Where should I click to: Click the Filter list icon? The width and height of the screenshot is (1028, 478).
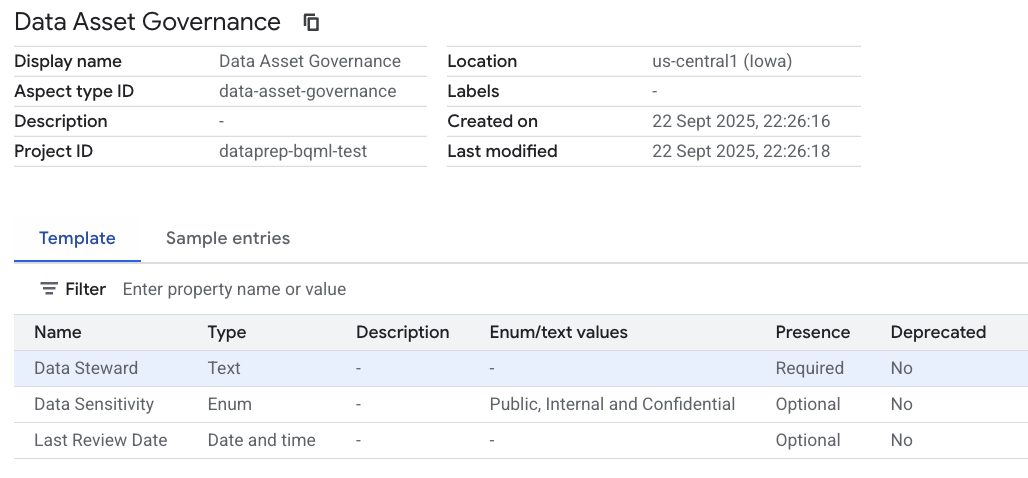point(49,289)
